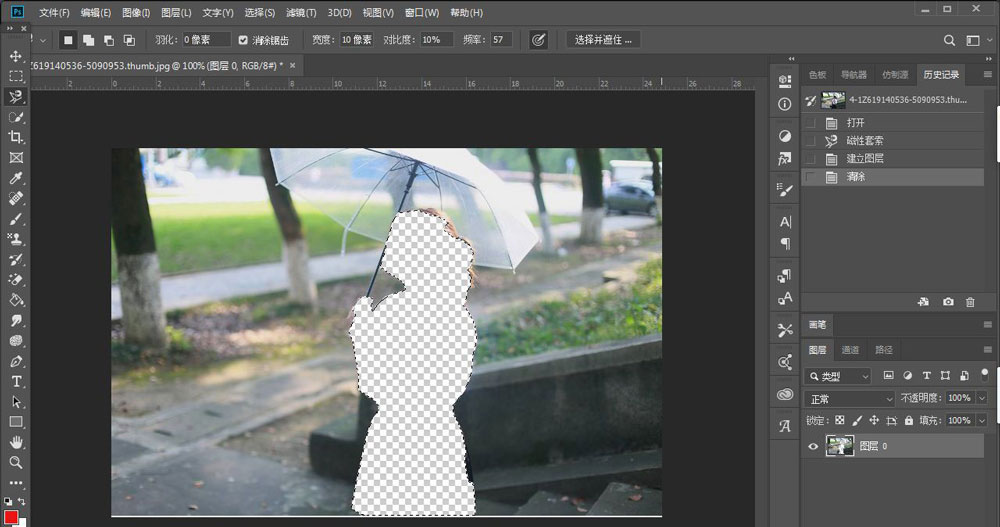Click the red foreground color swatch
Screen dimensions: 1000x527
[x=12, y=517]
